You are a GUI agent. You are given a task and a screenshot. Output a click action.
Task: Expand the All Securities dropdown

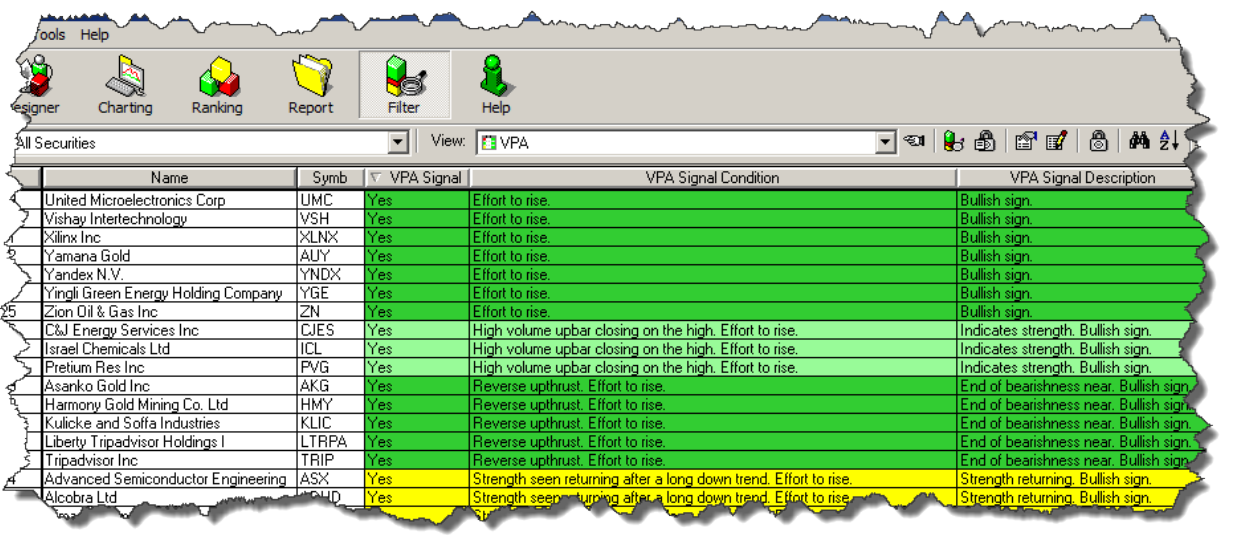(398, 143)
